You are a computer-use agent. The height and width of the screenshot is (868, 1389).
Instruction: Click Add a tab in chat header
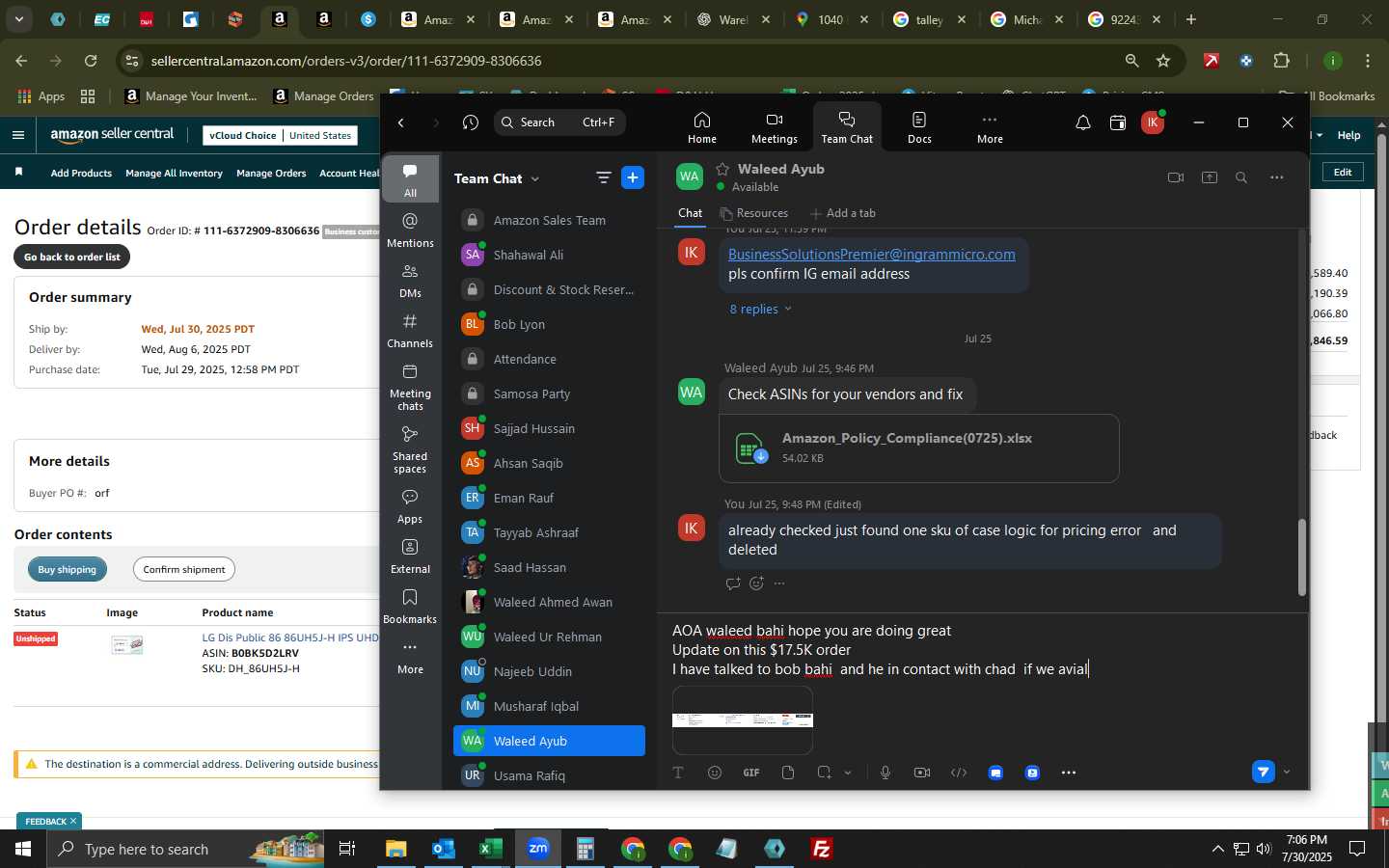tap(843, 213)
